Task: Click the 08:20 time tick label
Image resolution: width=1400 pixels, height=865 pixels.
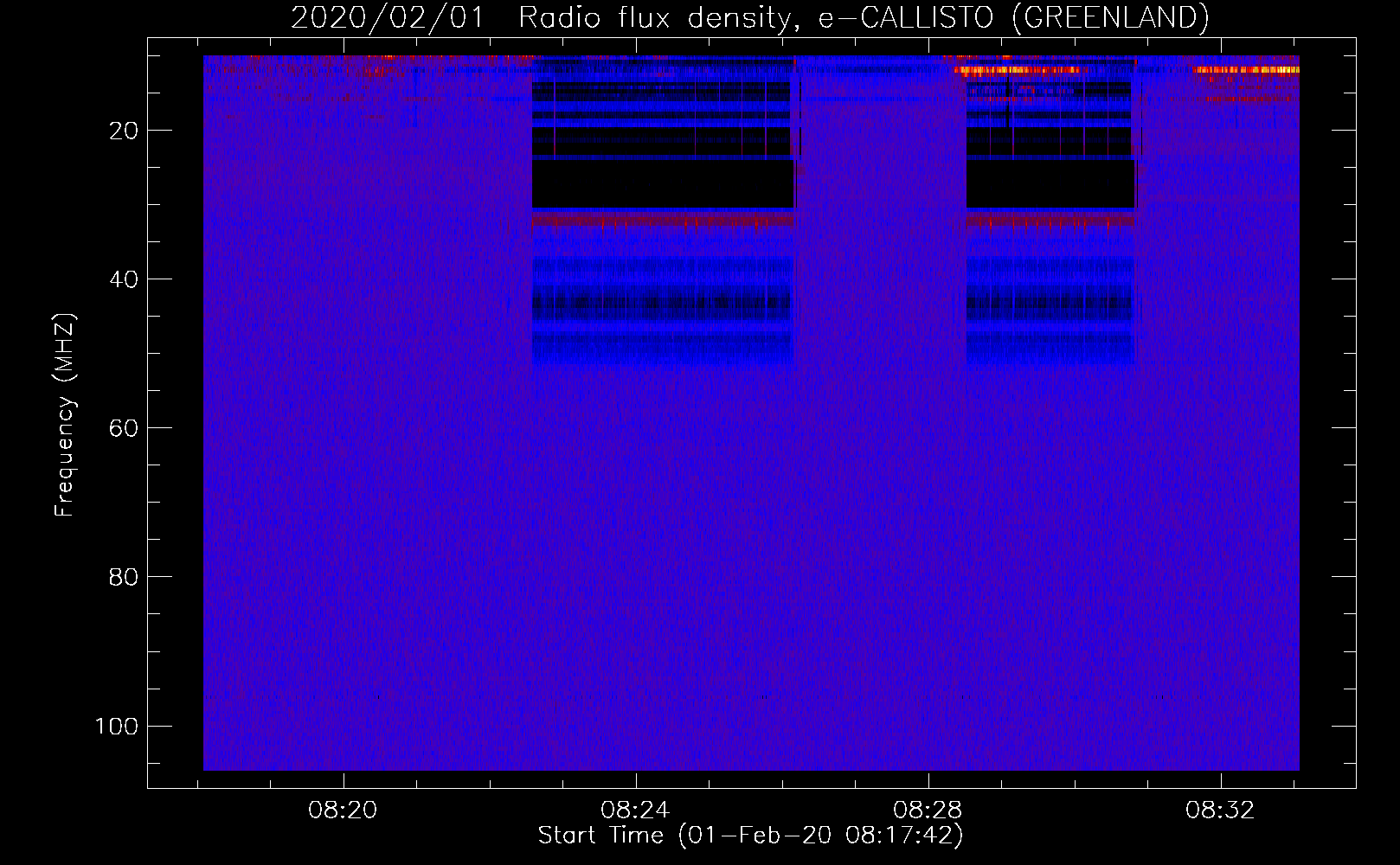Action: coord(344,811)
